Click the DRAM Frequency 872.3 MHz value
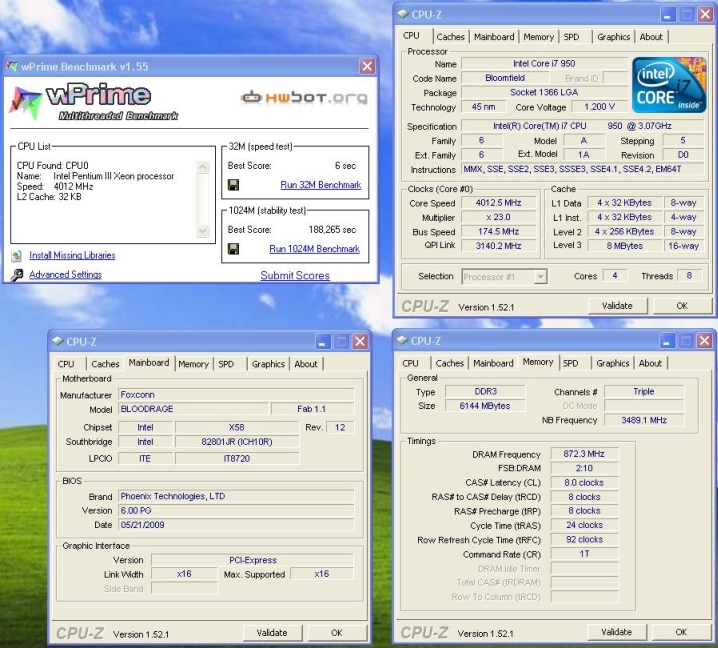Screen dimensions: 718x648 click(x=584, y=454)
